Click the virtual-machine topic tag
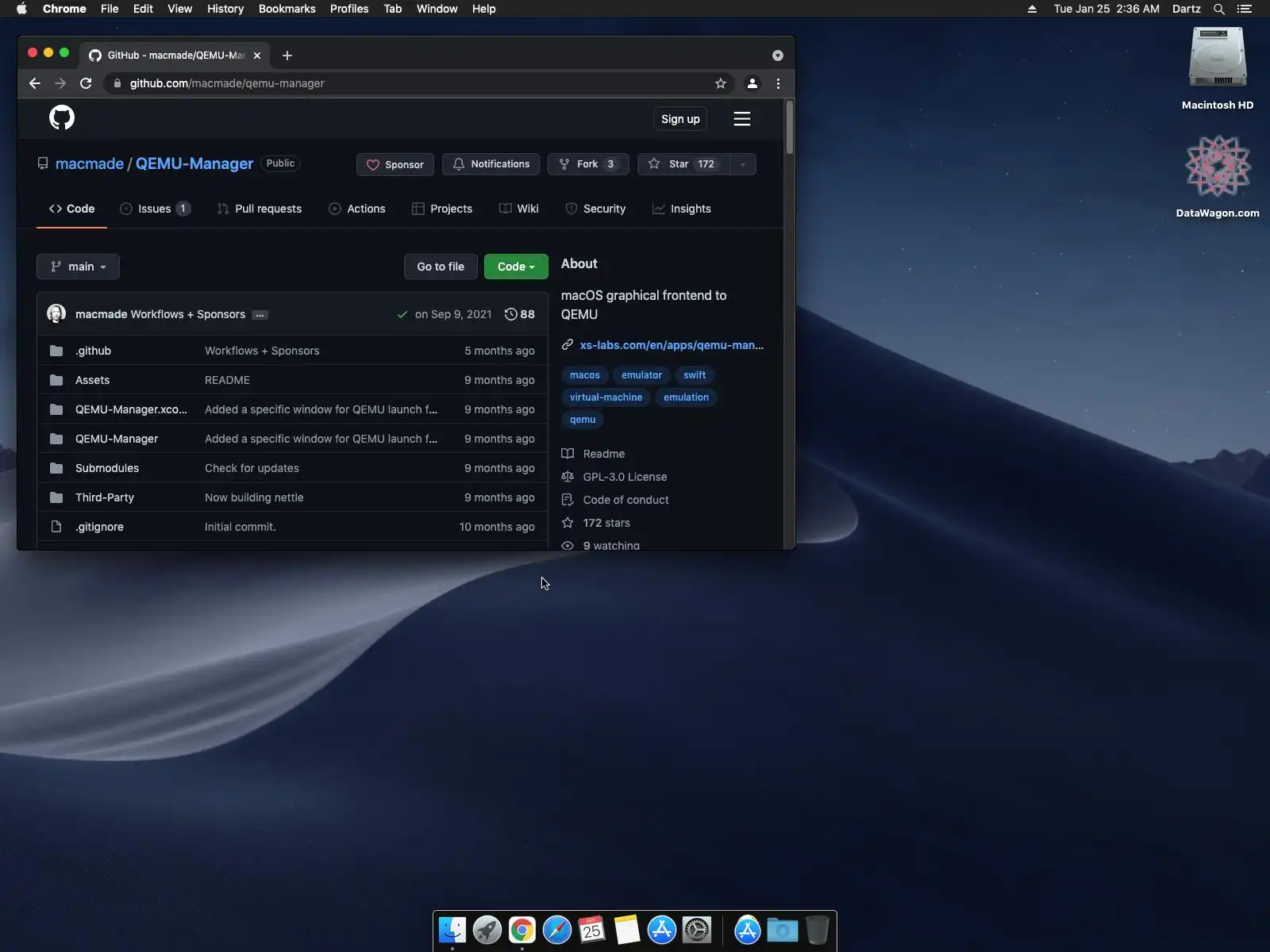Screen dimensions: 1270x952 (606, 397)
